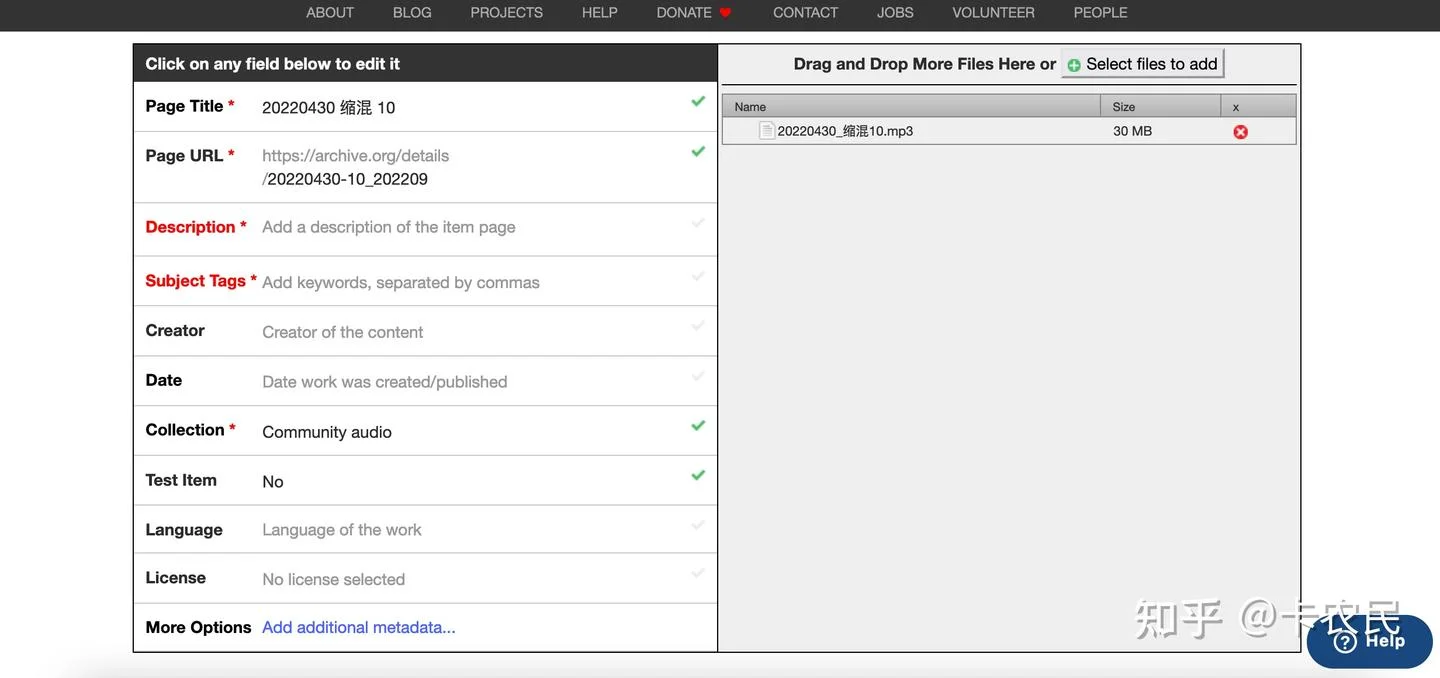The width and height of the screenshot is (1440, 678).
Task: Open the PROJECTS menu item
Action: (x=507, y=12)
